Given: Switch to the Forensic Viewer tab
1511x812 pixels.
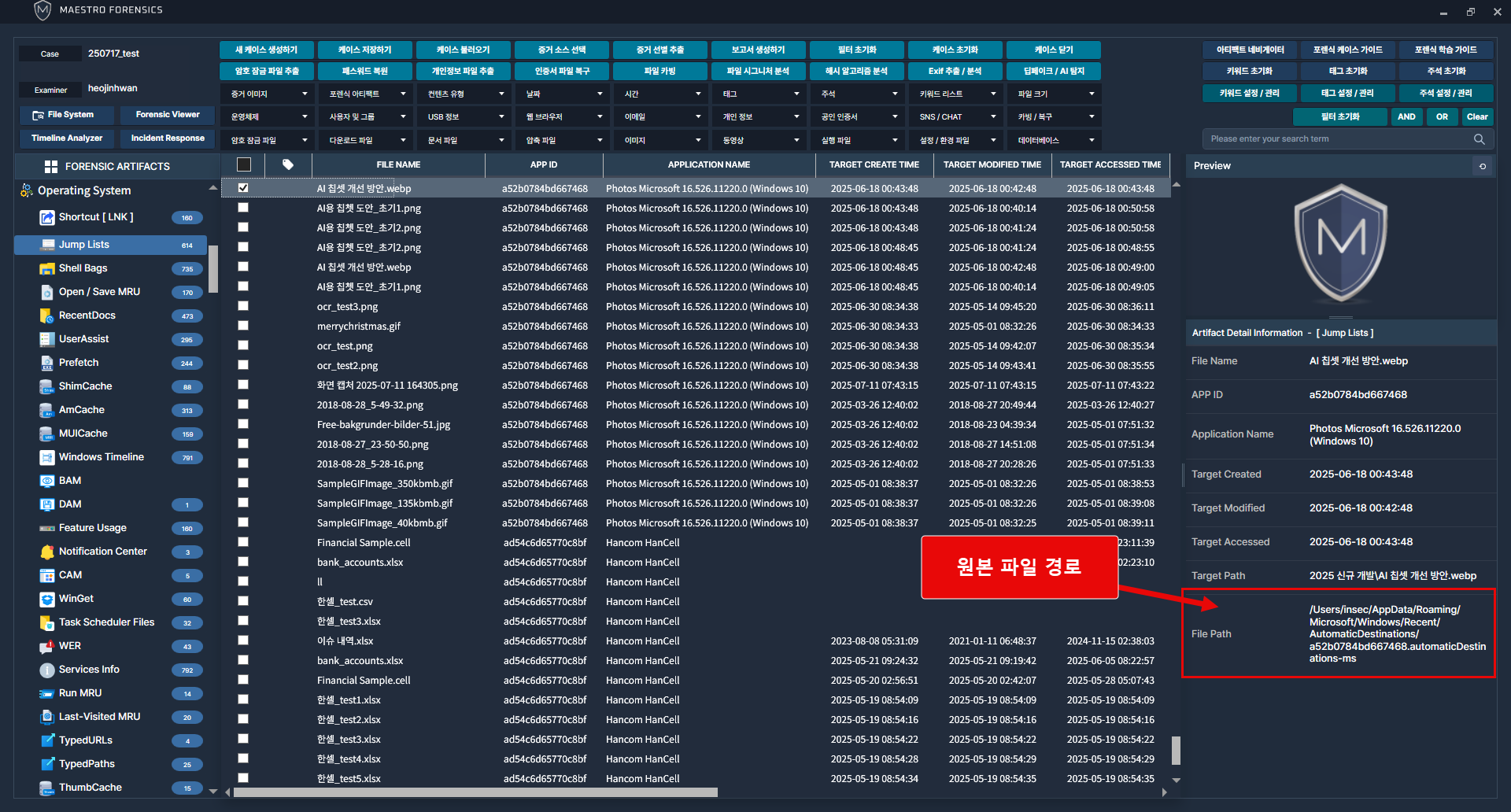Looking at the screenshot, I should pos(168,115).
